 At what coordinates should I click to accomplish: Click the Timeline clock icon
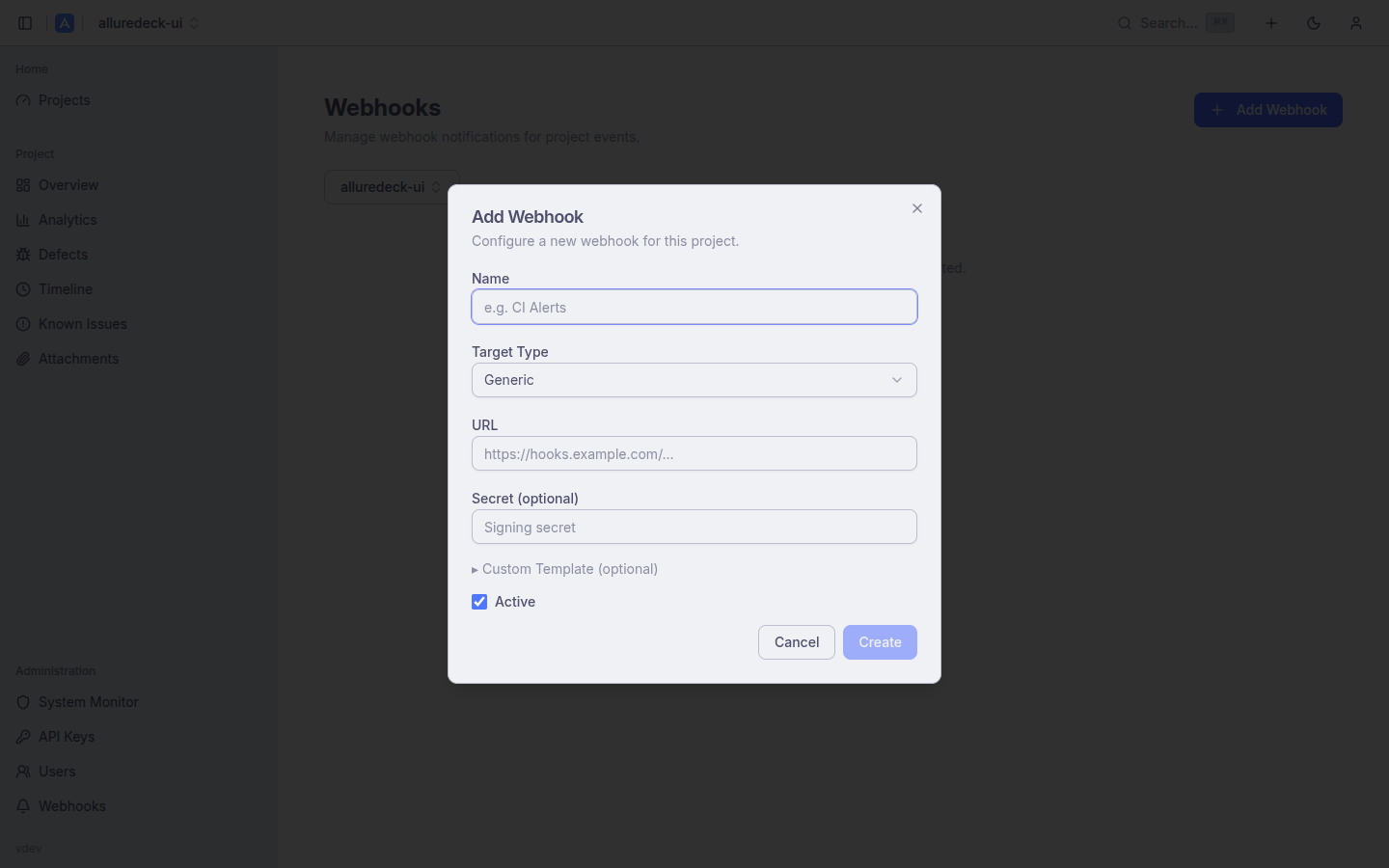click(x=23, y=289)
